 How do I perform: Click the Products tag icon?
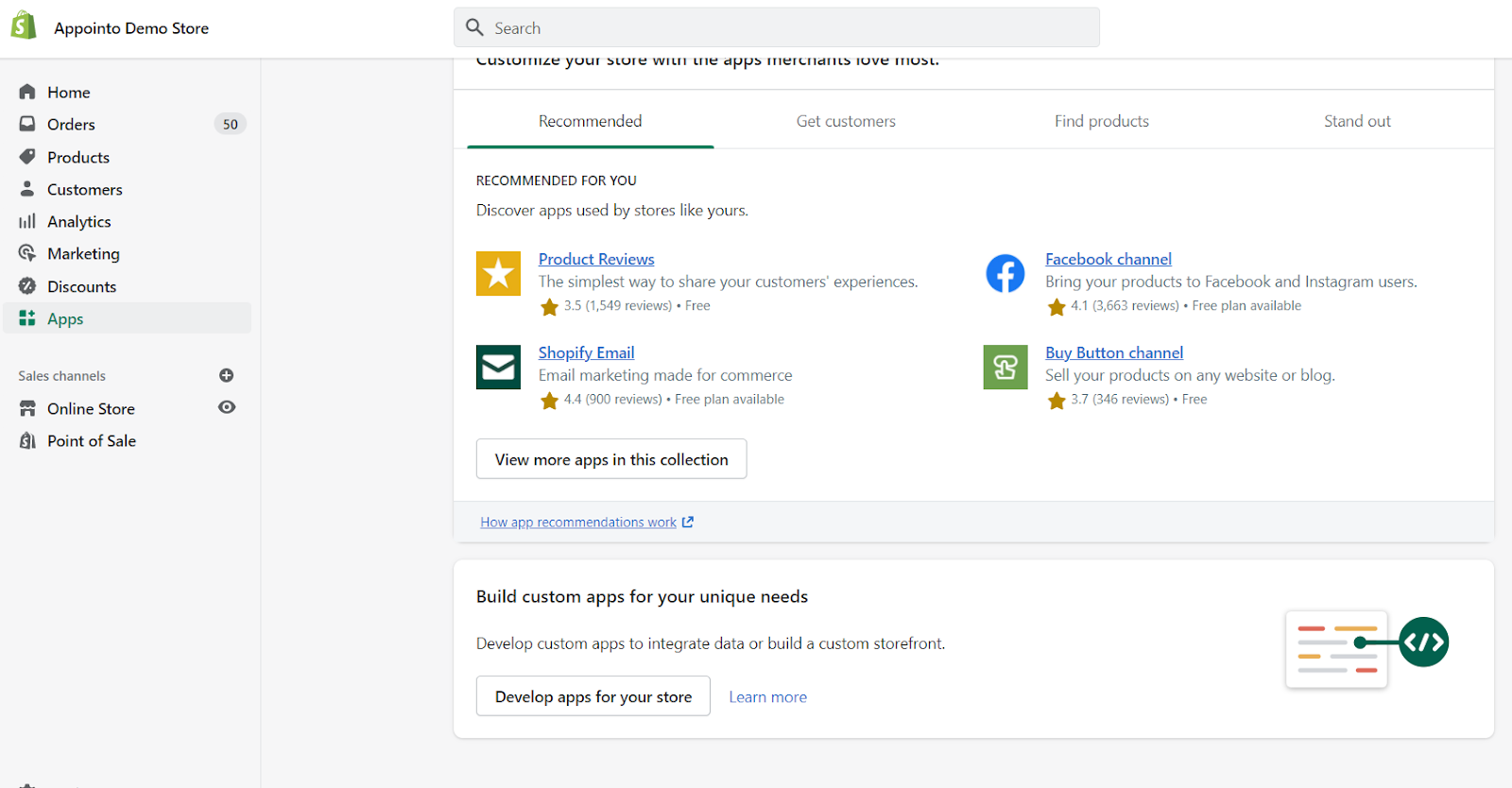click(x=27, y=157)
